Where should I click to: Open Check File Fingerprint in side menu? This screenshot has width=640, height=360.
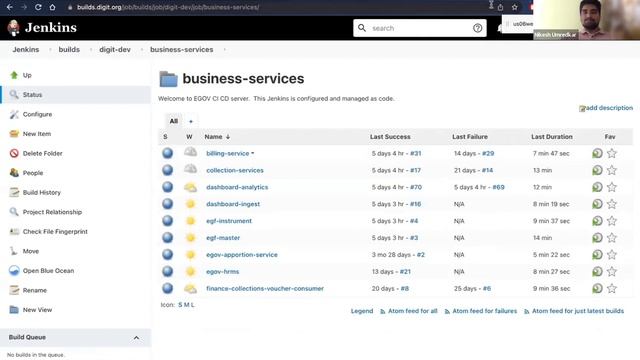coord(55,231)
